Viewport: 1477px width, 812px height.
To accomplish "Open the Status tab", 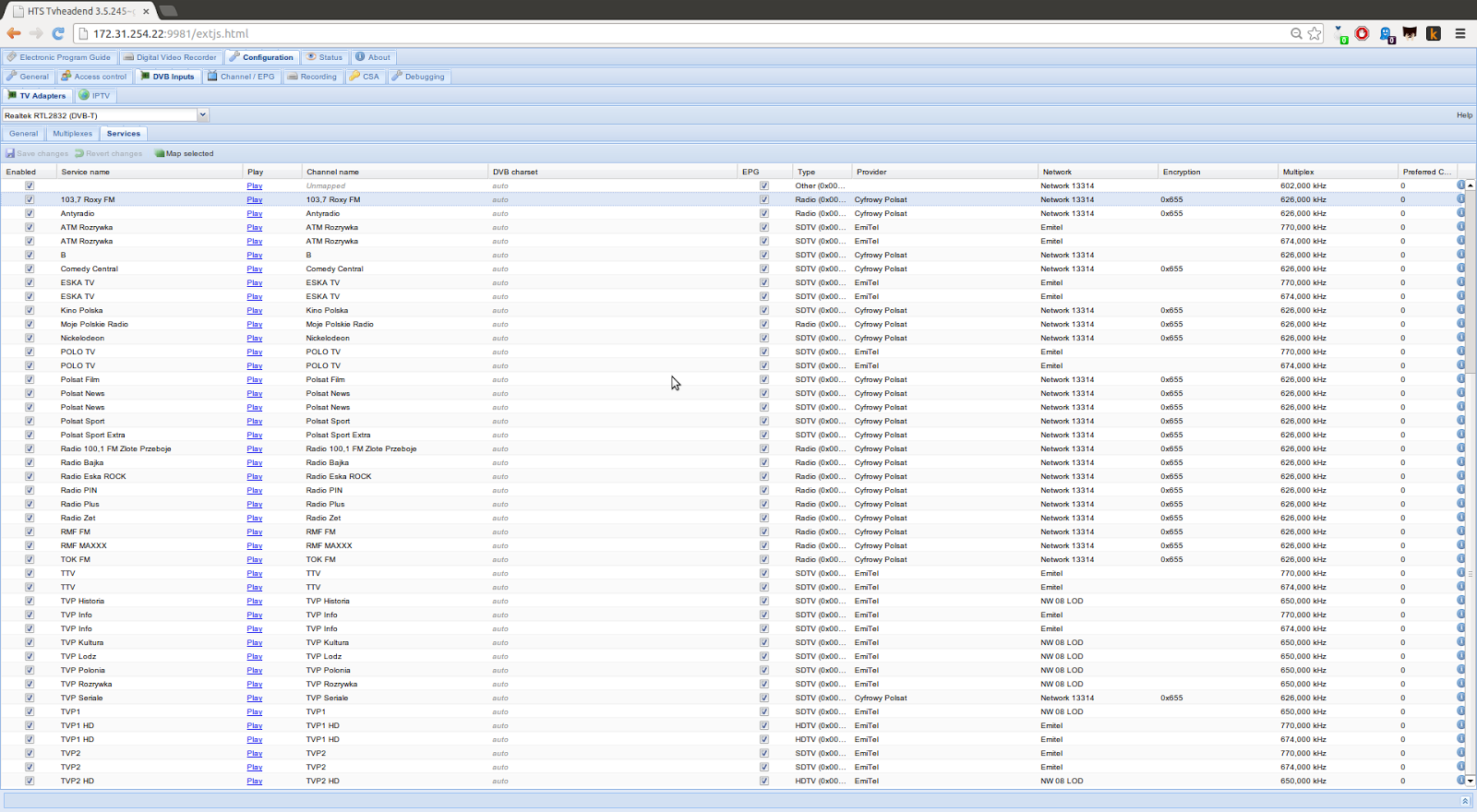I will click(x=325, y=57).
